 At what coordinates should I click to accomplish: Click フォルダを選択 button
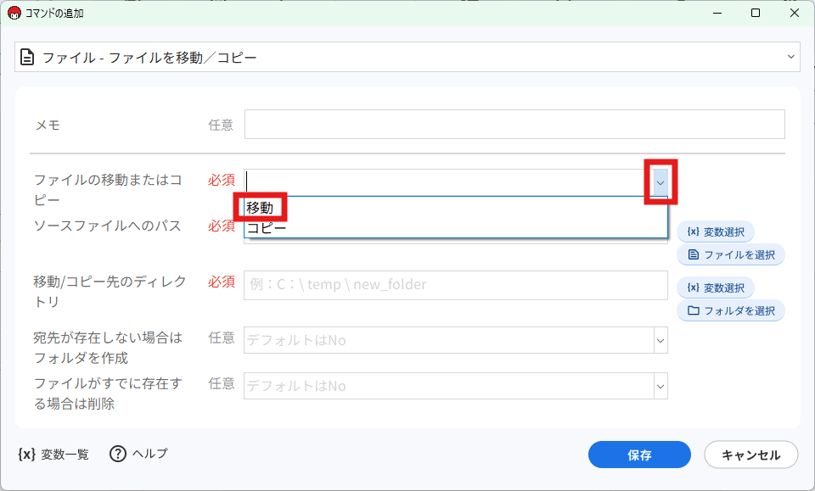click(x=731, y=311)
